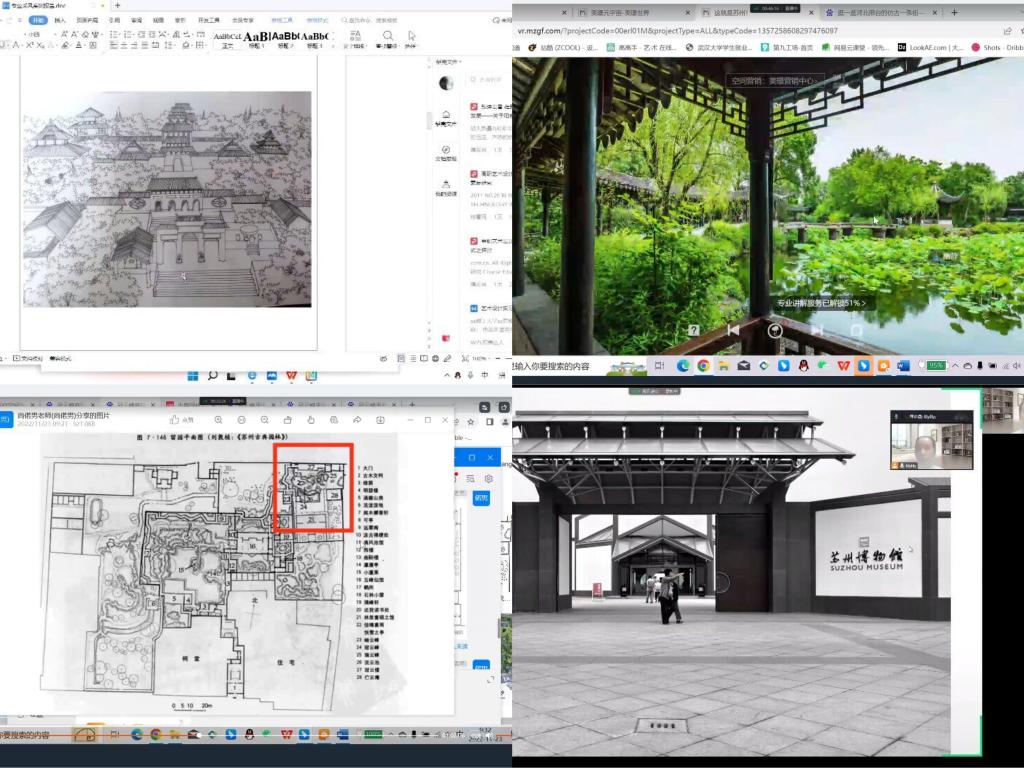Open Chrome from the Windows taskbar
This screenshot has height=768, width=1024.
pos(703,366)
